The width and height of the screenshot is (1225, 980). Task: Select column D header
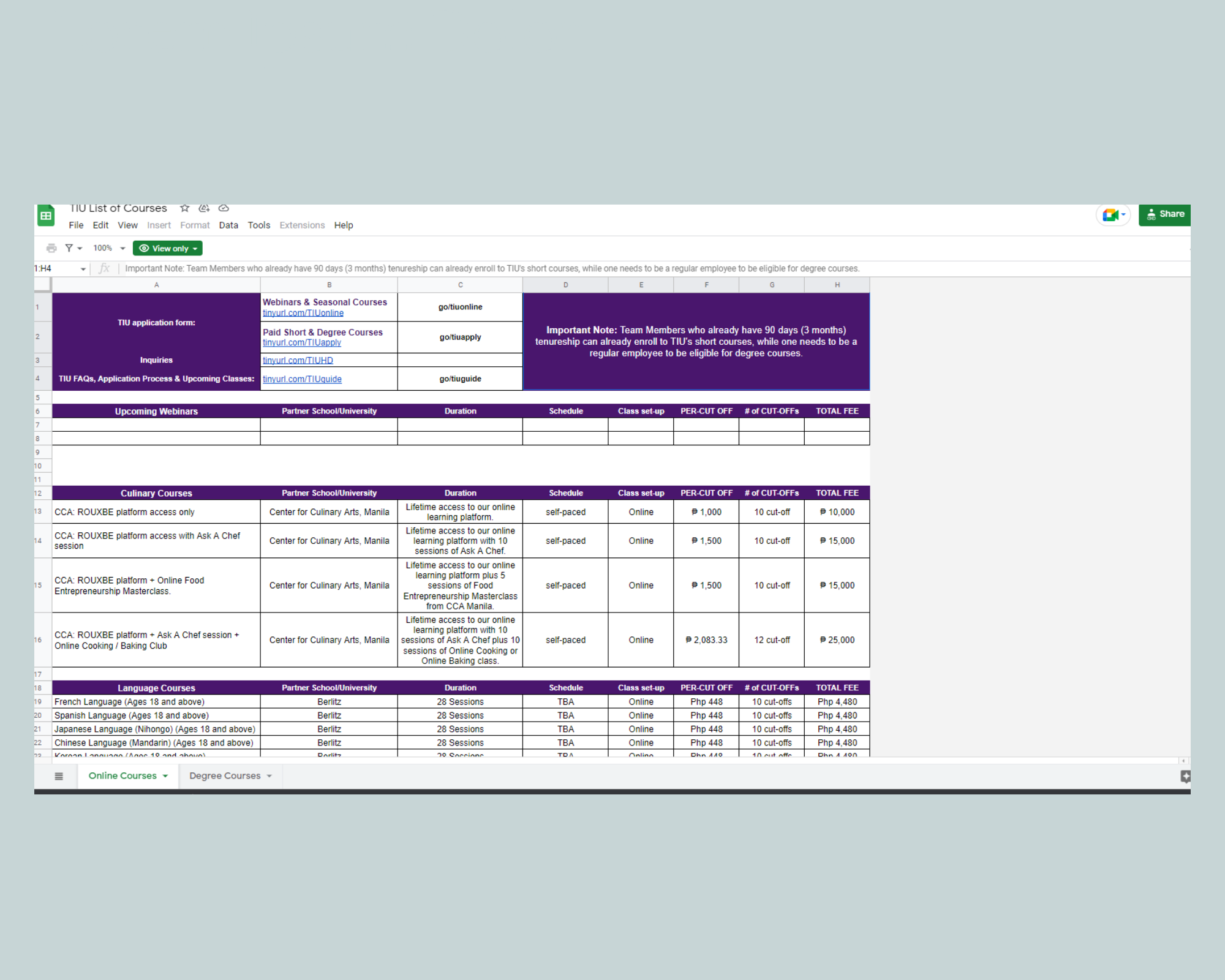(565, 285)
